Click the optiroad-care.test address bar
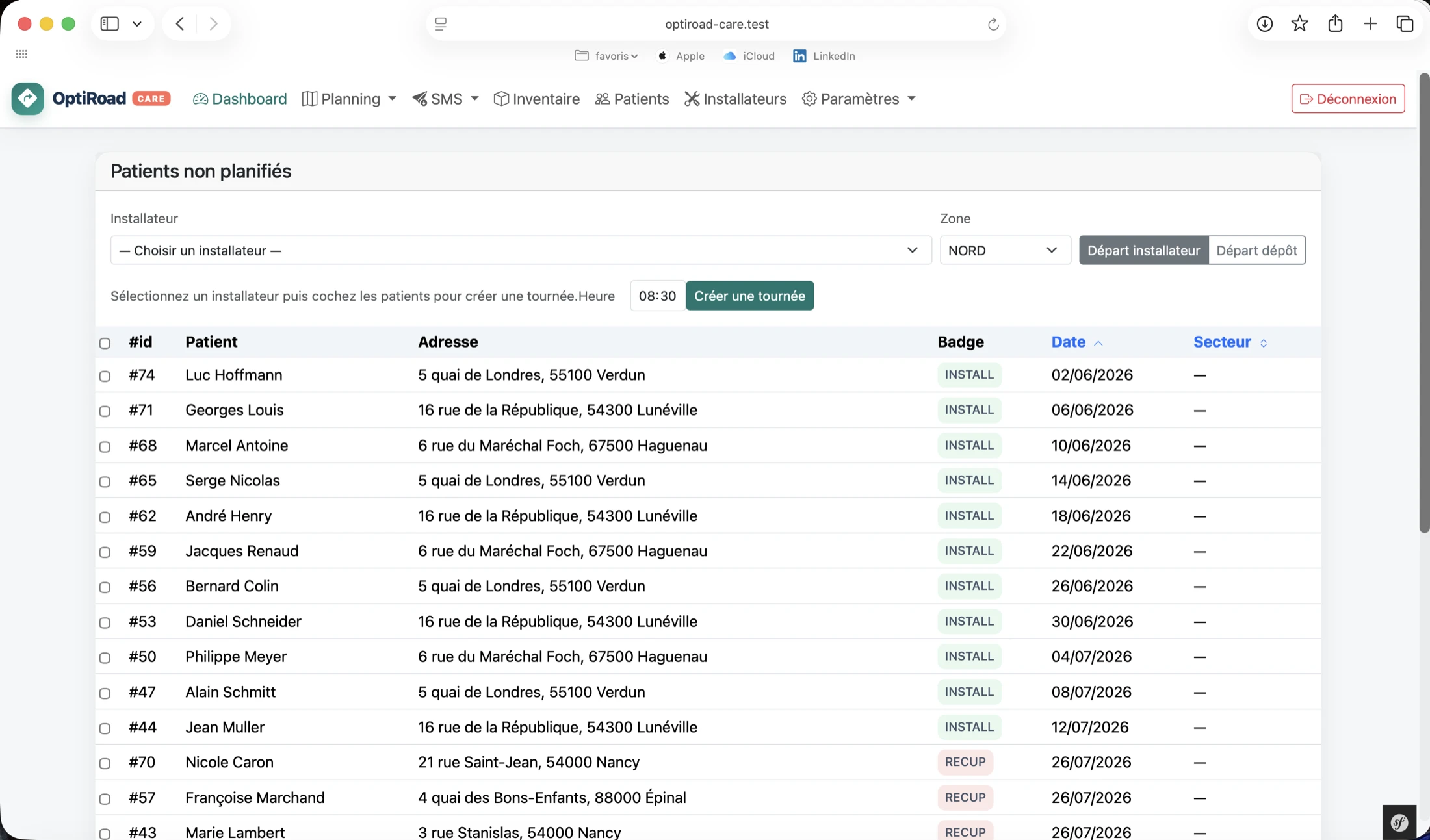Screen dimensions: 1430x840 coord(716,24)
